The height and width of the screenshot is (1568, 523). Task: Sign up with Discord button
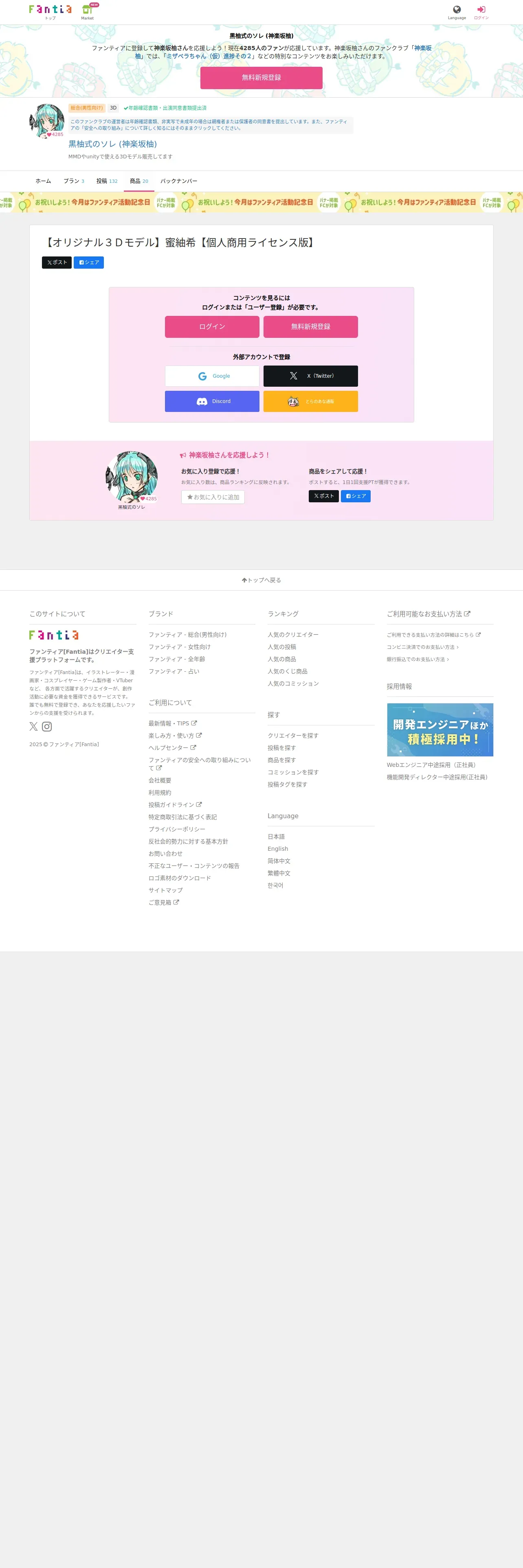tap(212, 402)
